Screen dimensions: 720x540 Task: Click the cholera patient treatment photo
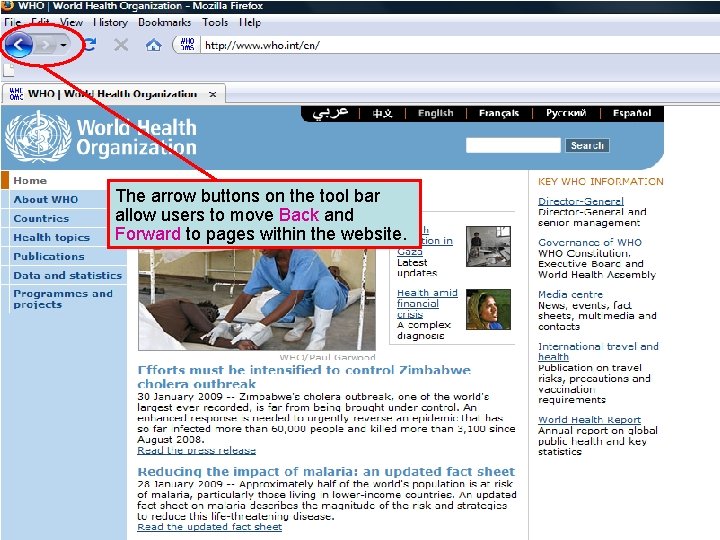pos(257,299)
